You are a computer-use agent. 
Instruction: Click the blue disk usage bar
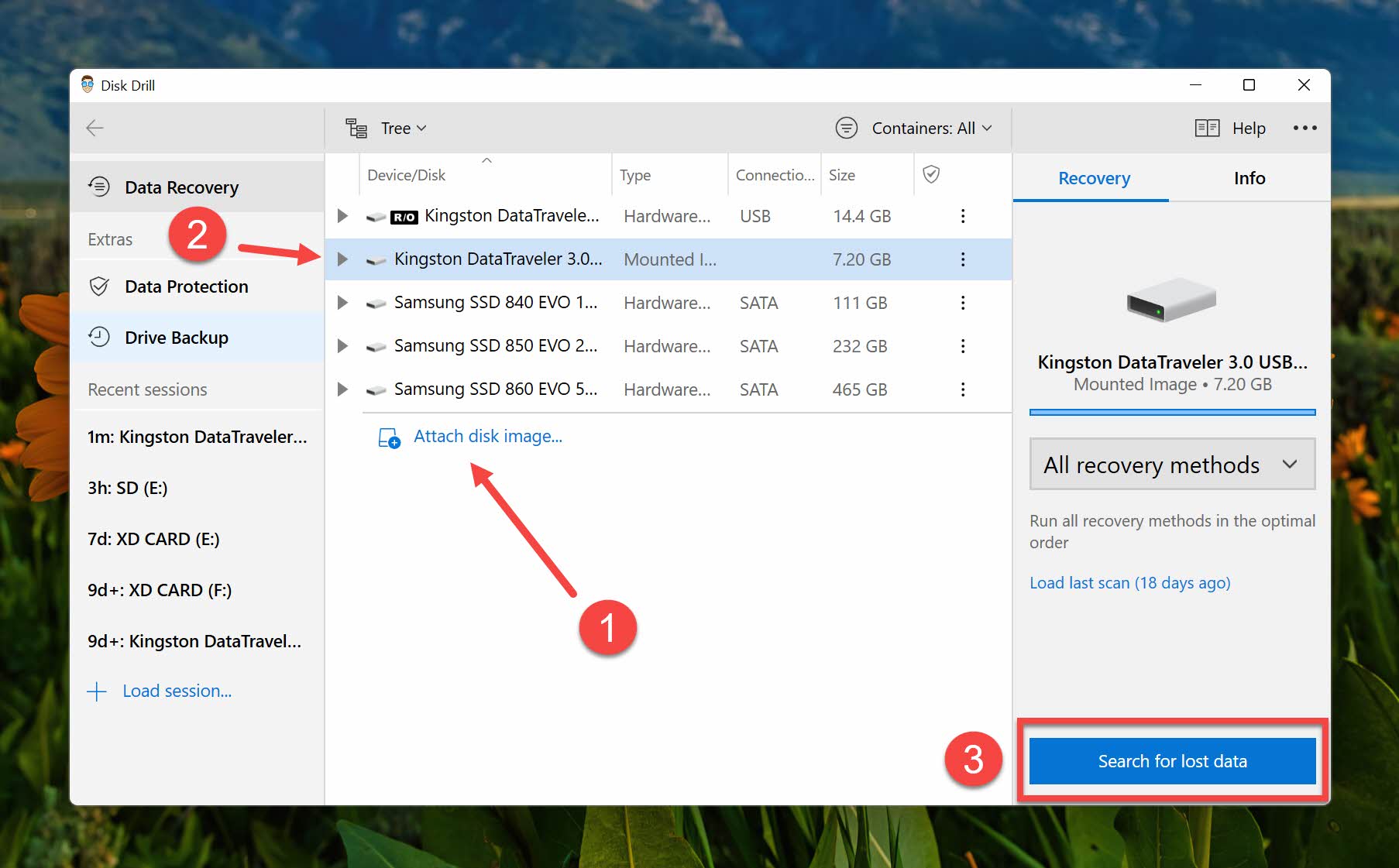tap(1172, 412)
